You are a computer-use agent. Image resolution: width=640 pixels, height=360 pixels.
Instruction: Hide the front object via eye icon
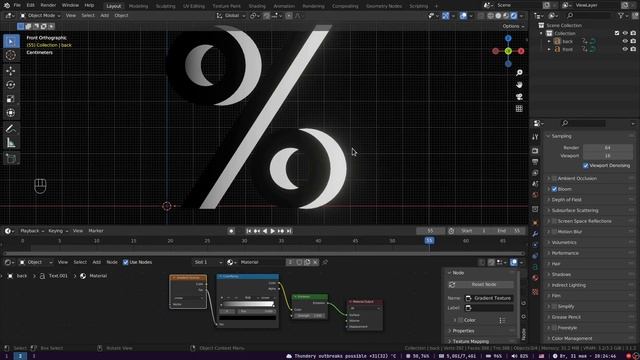click(625, 49)
